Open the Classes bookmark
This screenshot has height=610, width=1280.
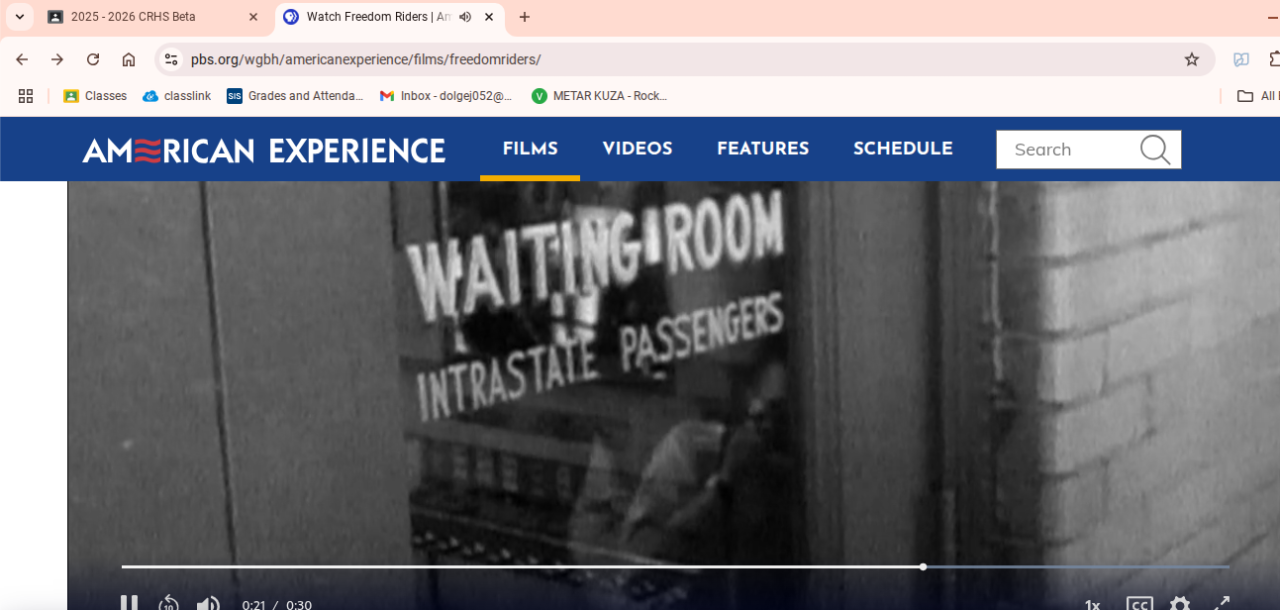click(x=95, y=96)
